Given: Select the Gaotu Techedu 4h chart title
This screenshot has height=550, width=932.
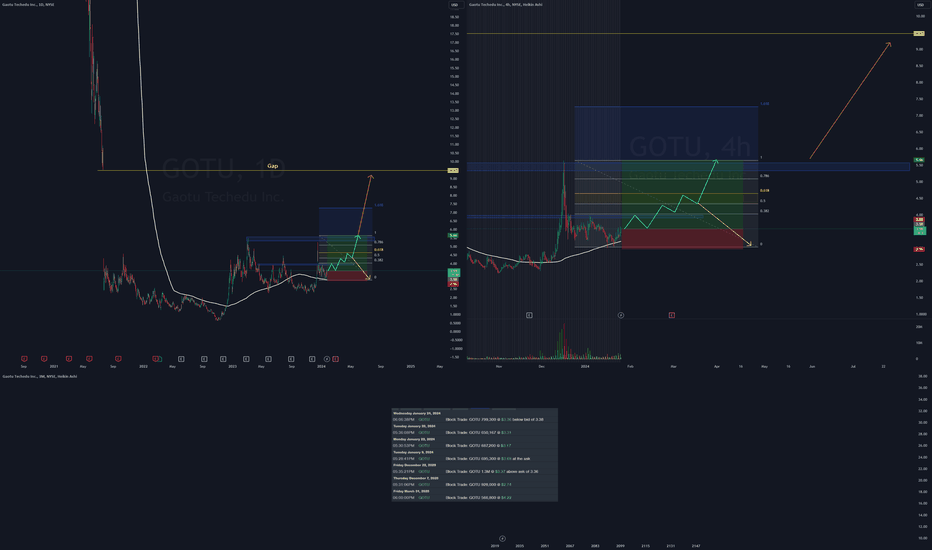Looking at the screenshot, I should [x=505, y=5].
